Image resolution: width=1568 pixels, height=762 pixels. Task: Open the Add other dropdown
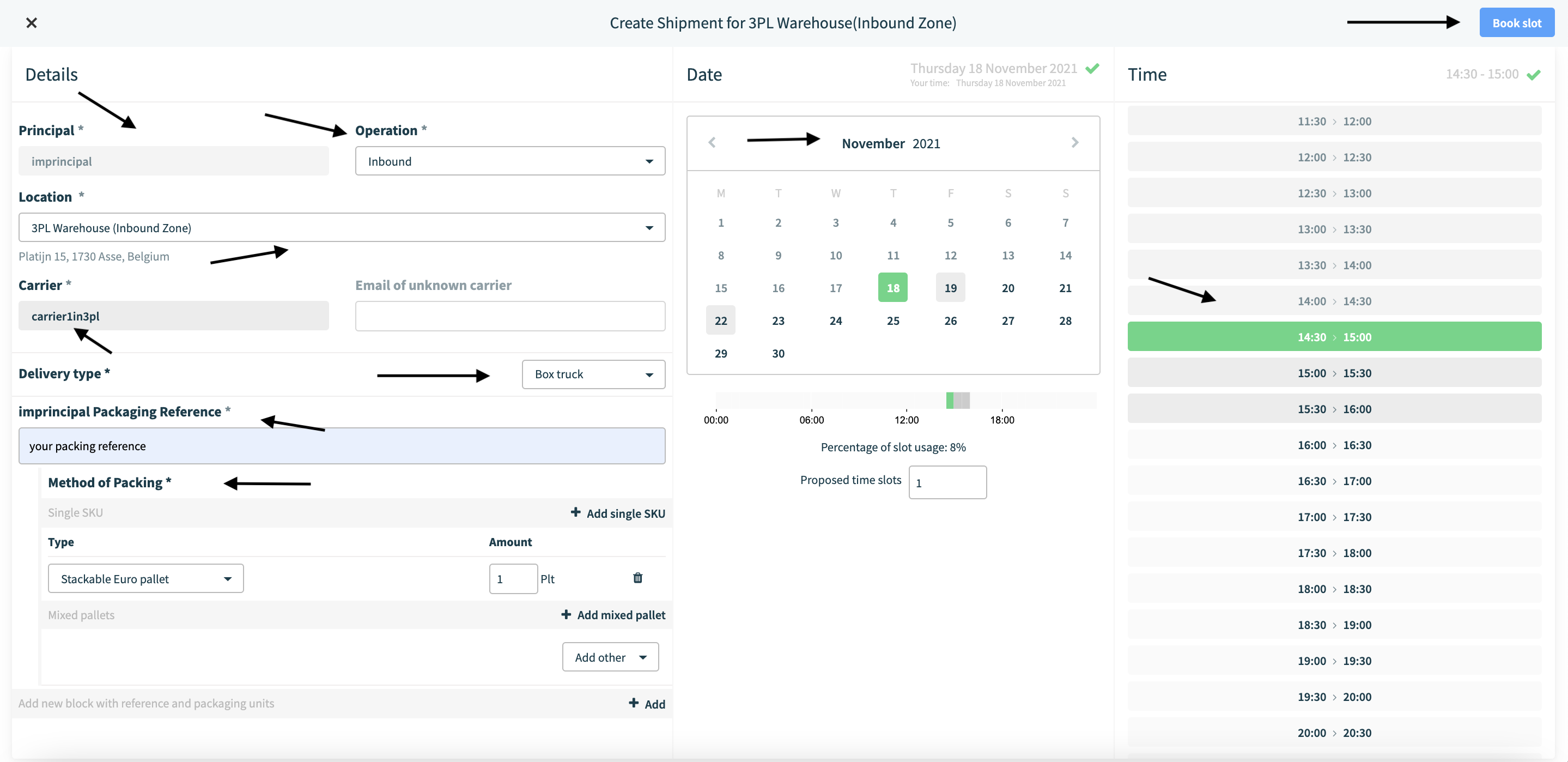tap(610, 657)
